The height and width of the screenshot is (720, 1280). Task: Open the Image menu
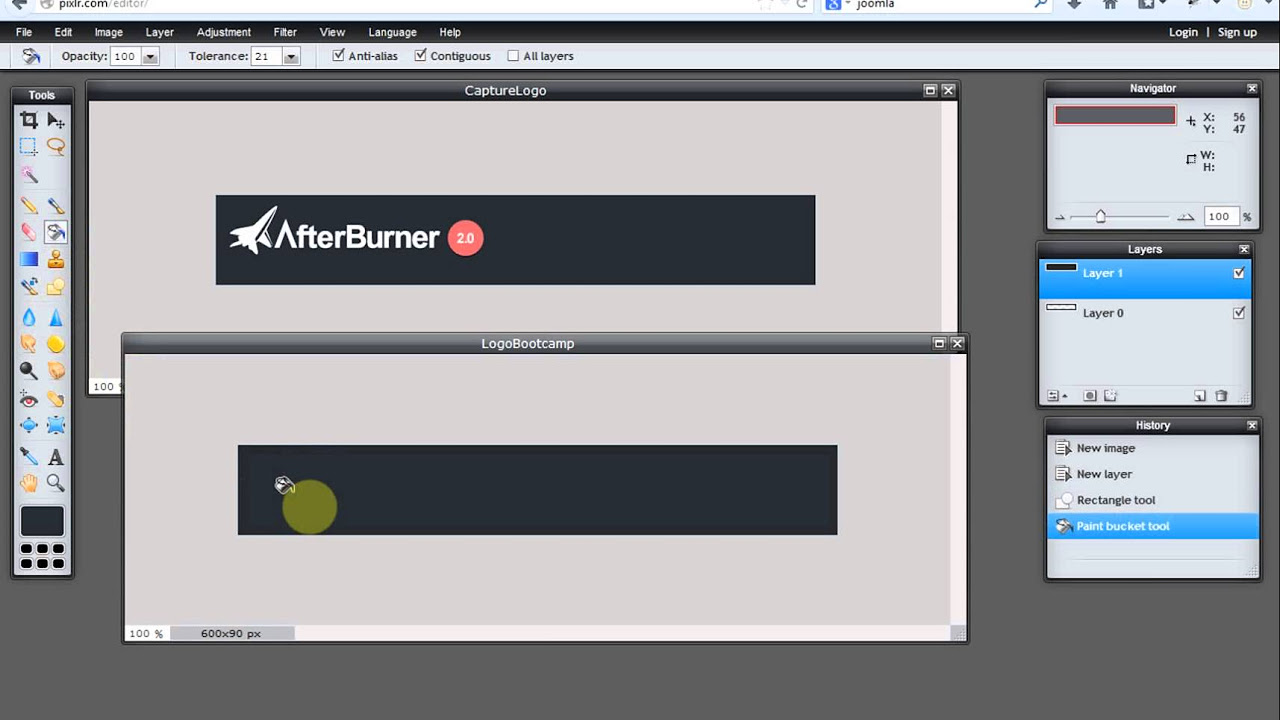108,32
